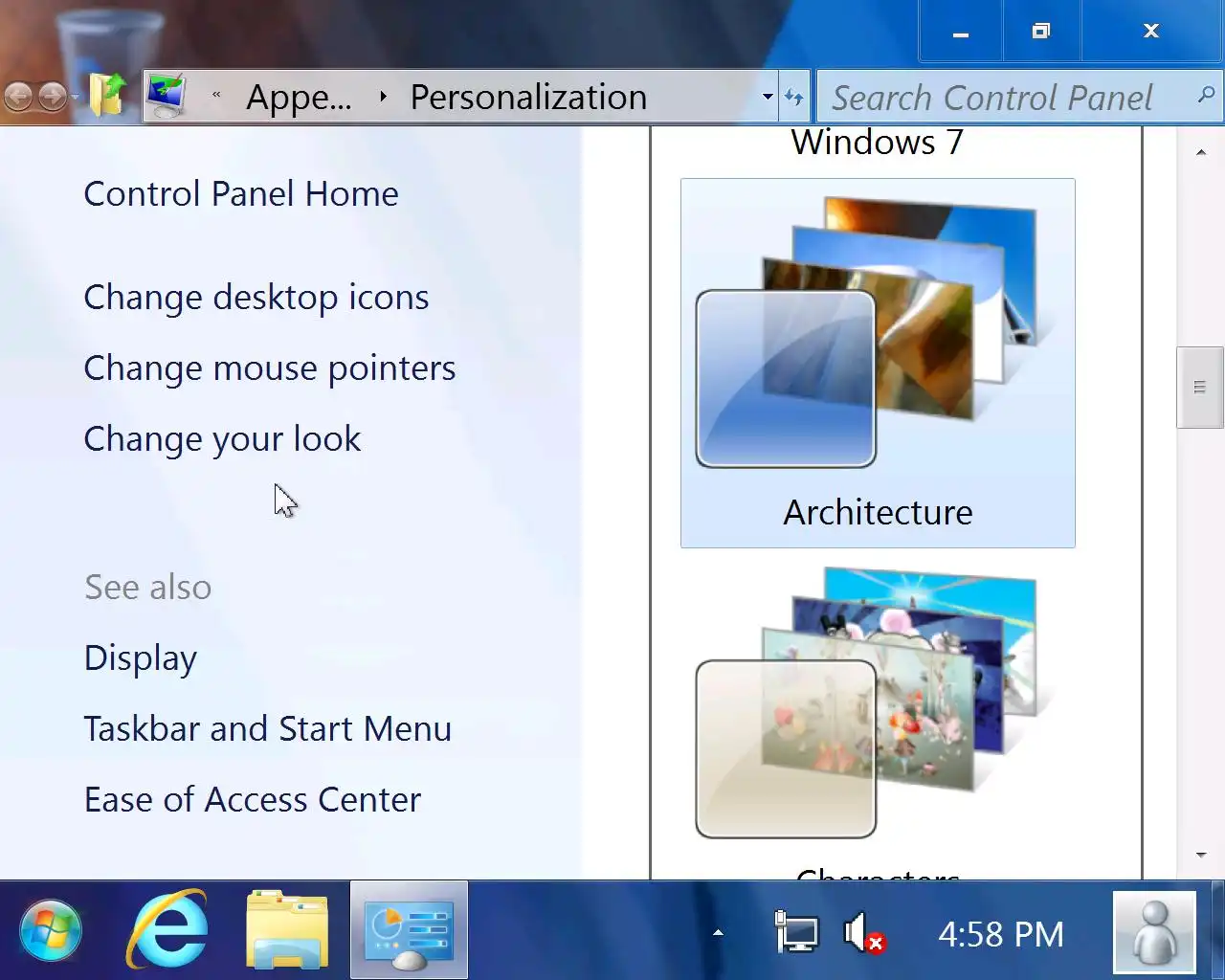Image resolution: width=1225 pixels, height=980 pixels.
Task: Open Taskbar and Start Menu link
Action: tap(268, 729)
